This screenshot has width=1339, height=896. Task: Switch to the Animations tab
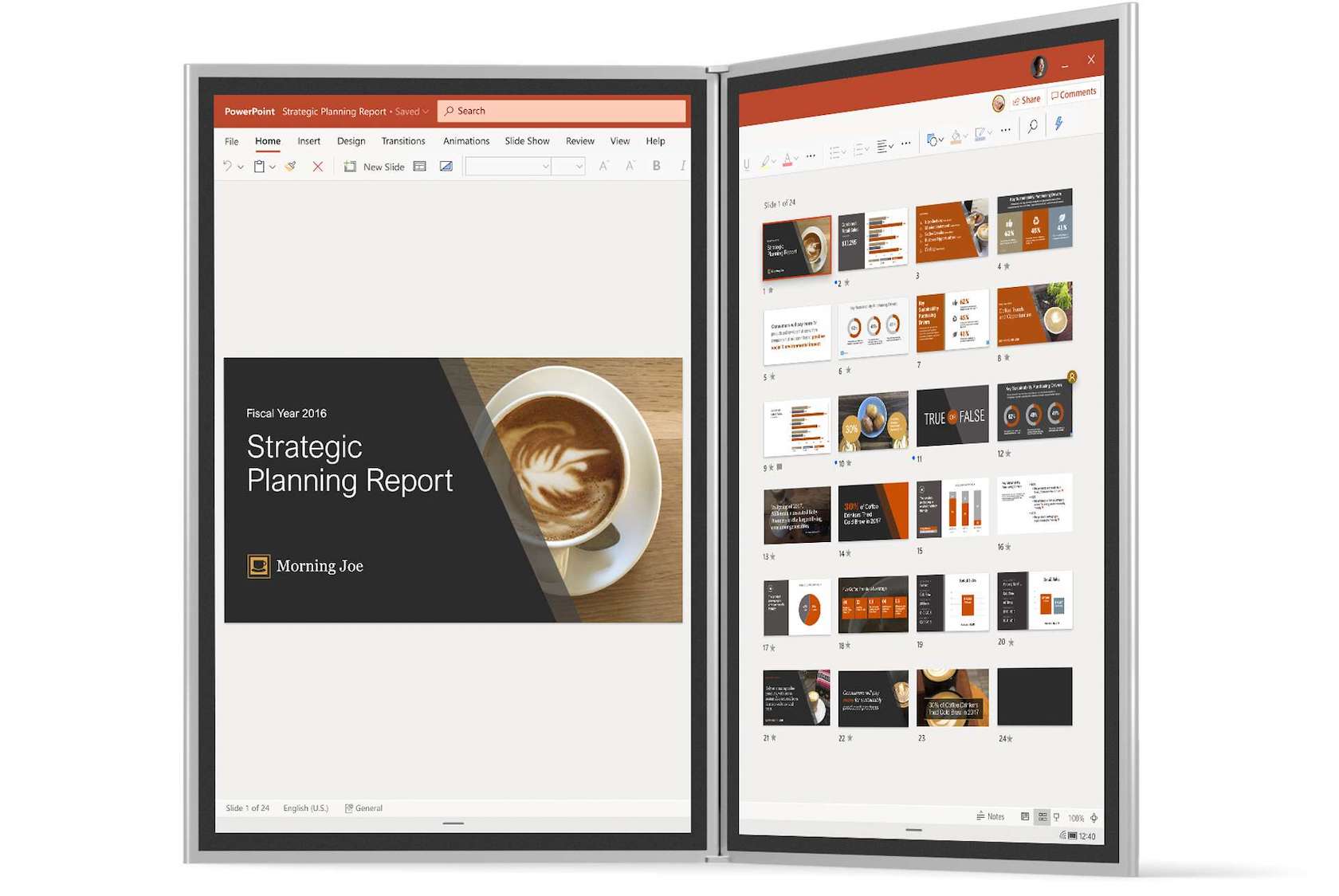point(466,141)
